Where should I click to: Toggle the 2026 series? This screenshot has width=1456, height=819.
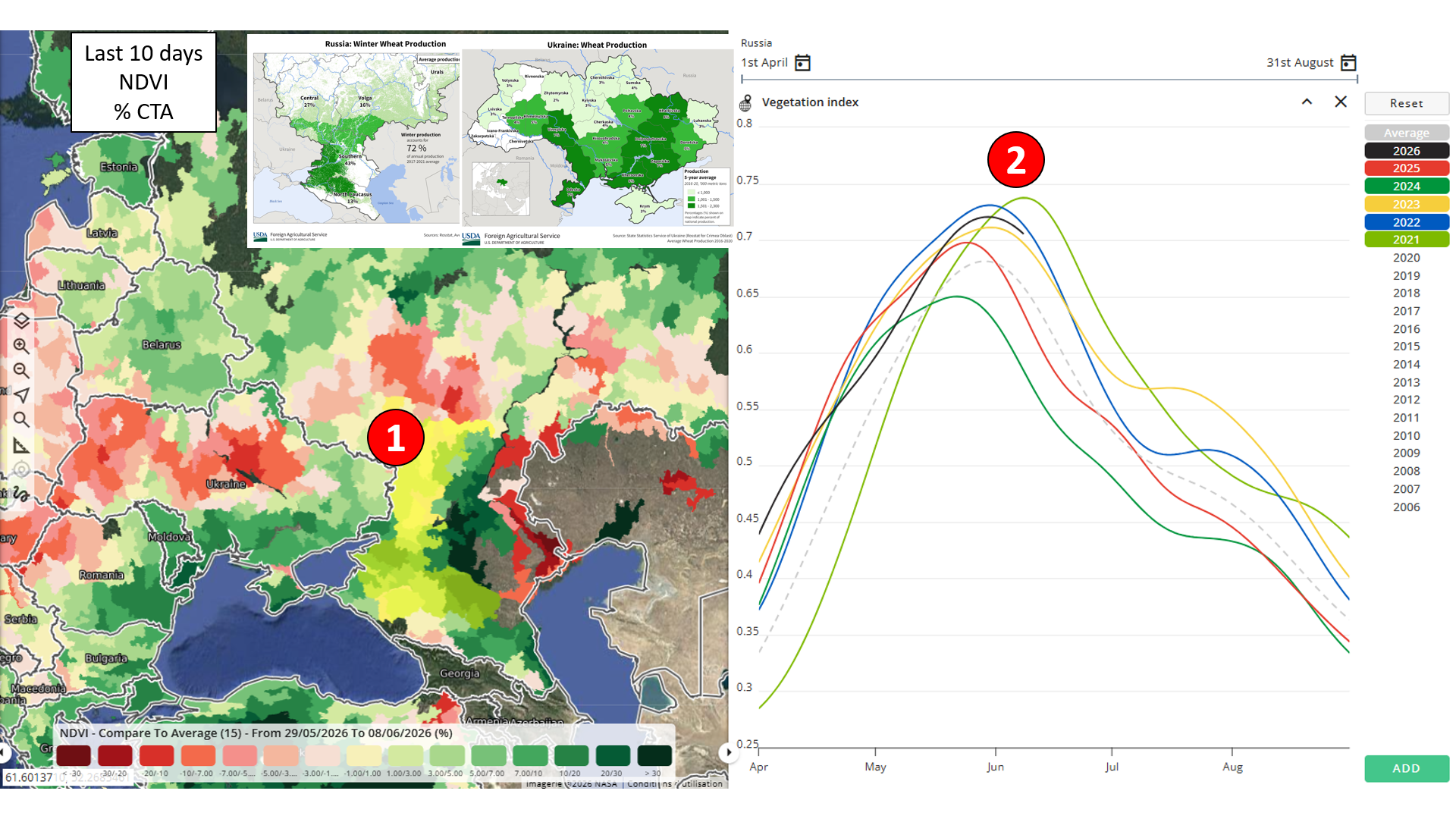point(1407,151)
